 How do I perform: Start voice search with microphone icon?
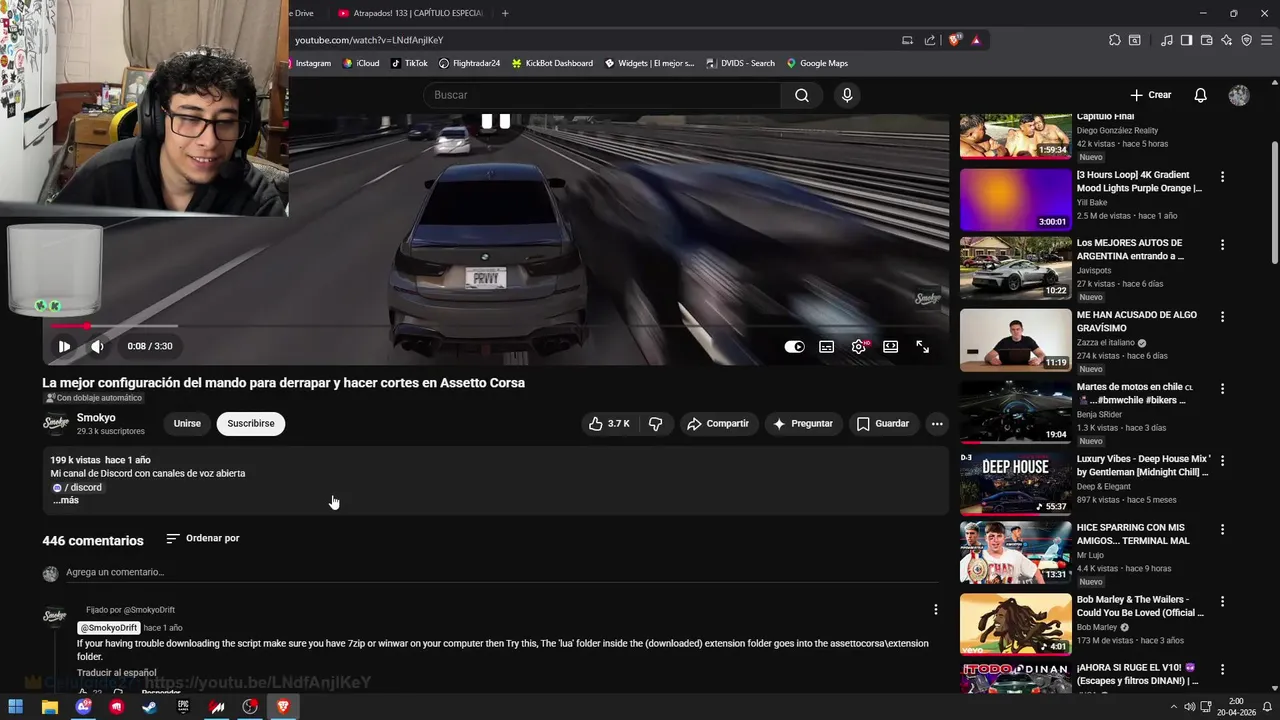[x=847, y=95]
